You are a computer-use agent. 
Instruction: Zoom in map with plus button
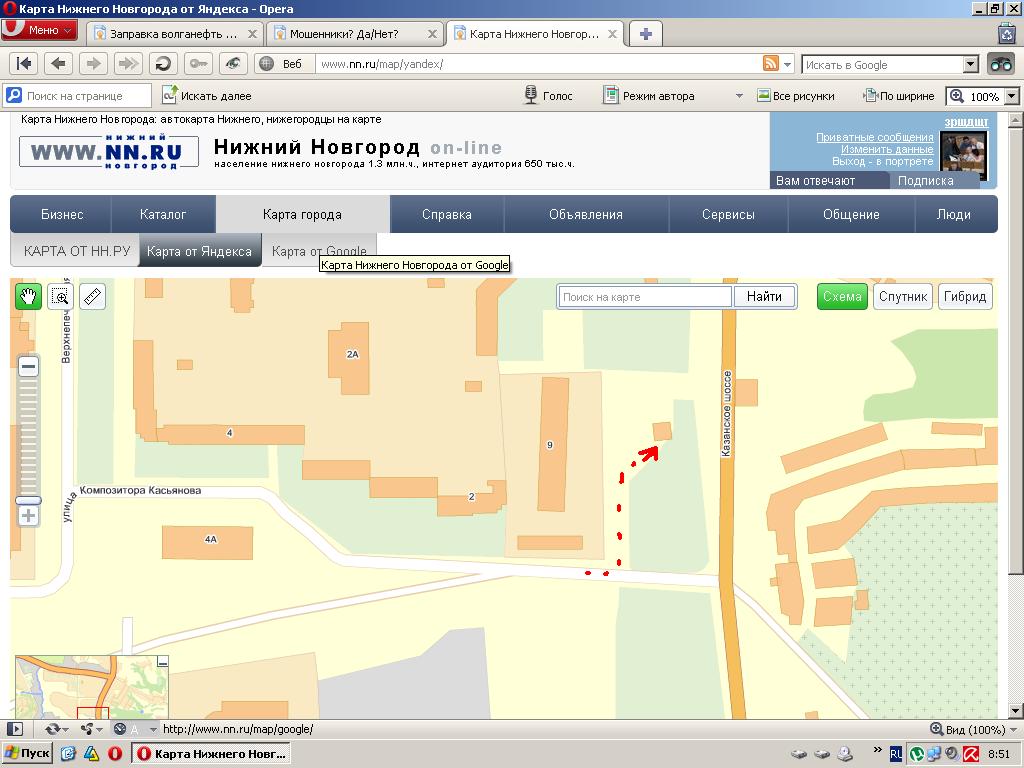click(x=28, y=516)
